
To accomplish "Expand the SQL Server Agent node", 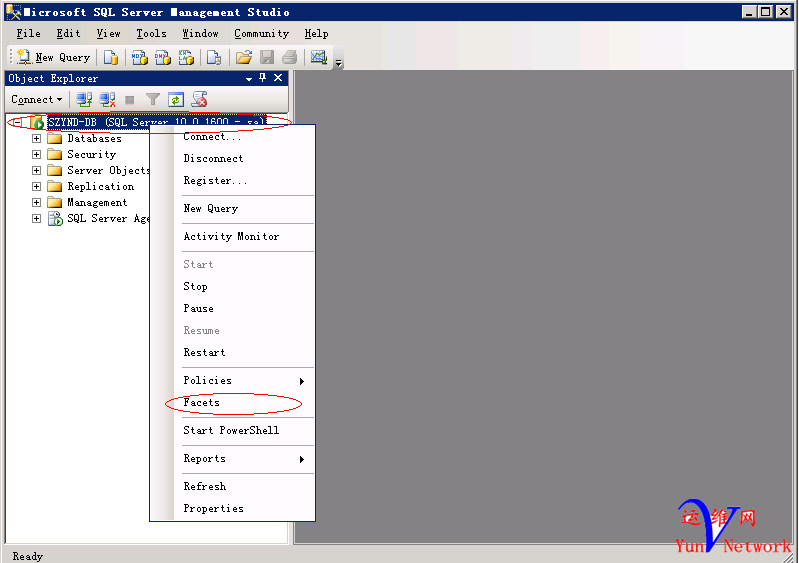I will click(36, 219).
